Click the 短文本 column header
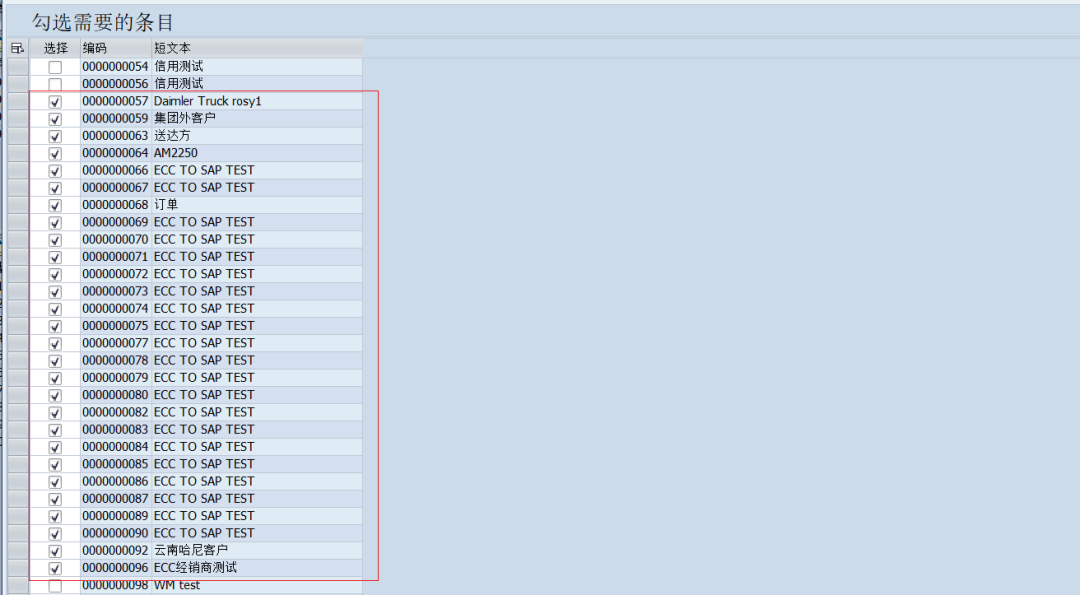Image resolution: width=1080 pixels, height=595 pixels. click(257, 48)
